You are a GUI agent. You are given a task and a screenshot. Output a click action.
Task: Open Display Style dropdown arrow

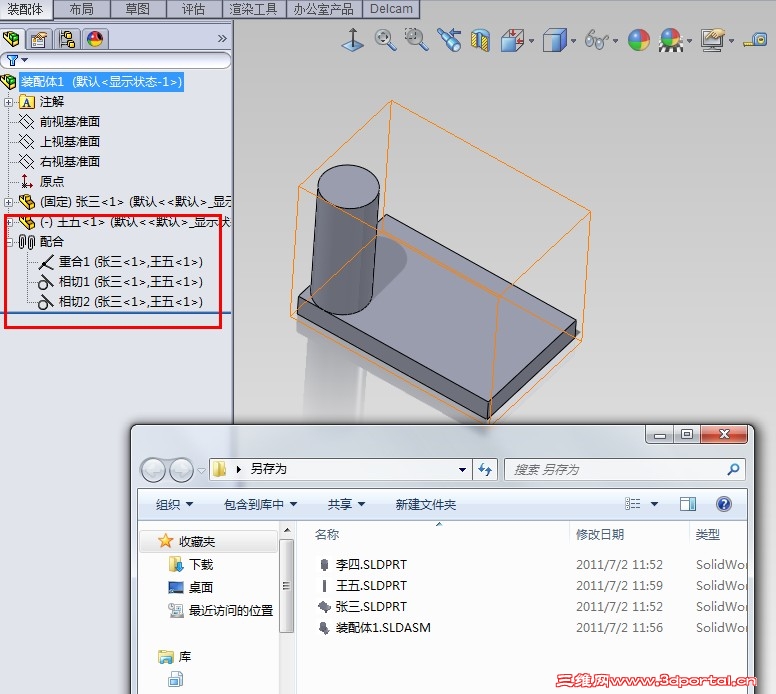574,41
